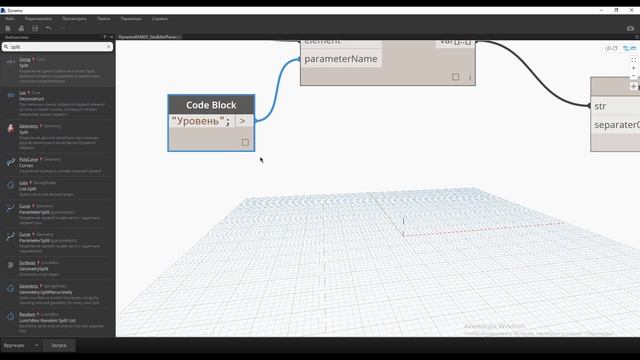Click the New file toolbar icon
Viewport: 640px width, 360px height.
(8, 28)
